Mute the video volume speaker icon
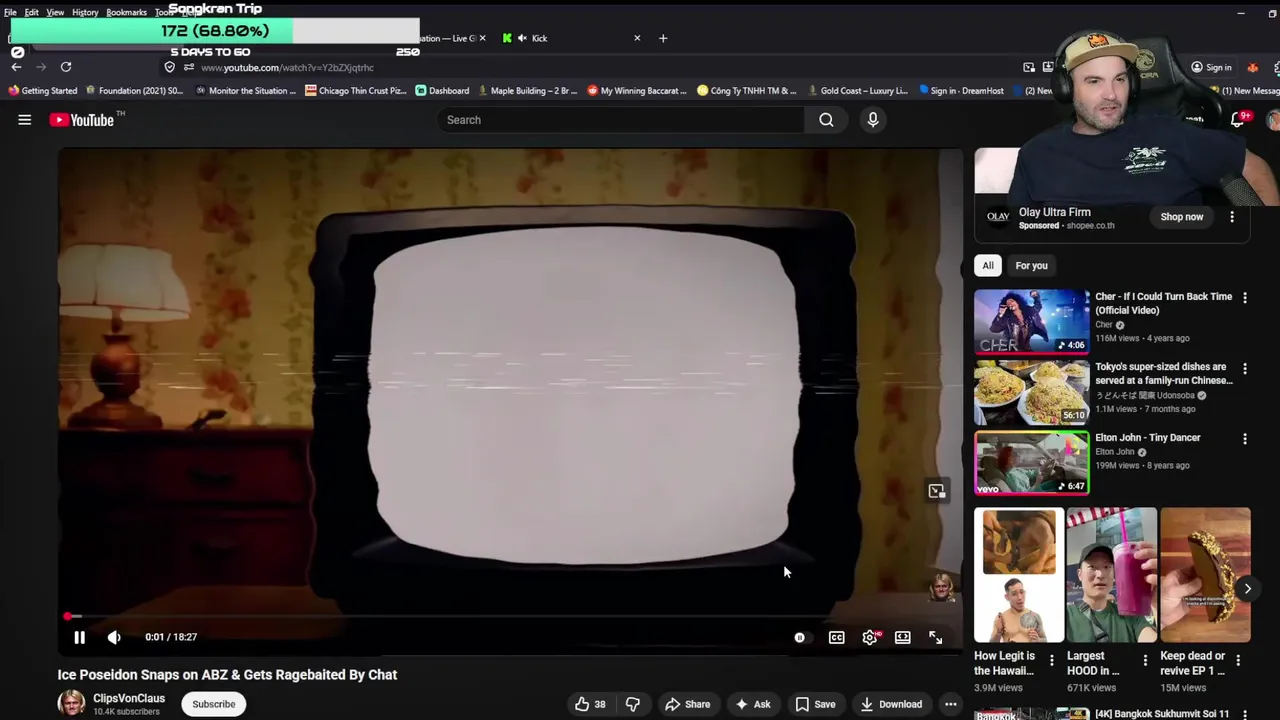Screen dimensions: 1280x720 (114, 637)
